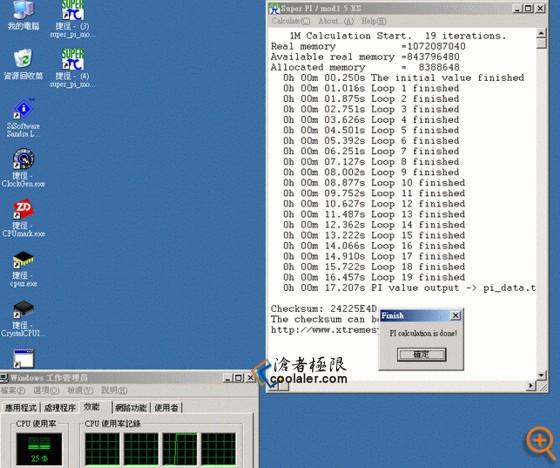The image size is (560, 468).
Task: Select the CrystalCPUID shortcut icon
Action: click(x=23, y=318)
